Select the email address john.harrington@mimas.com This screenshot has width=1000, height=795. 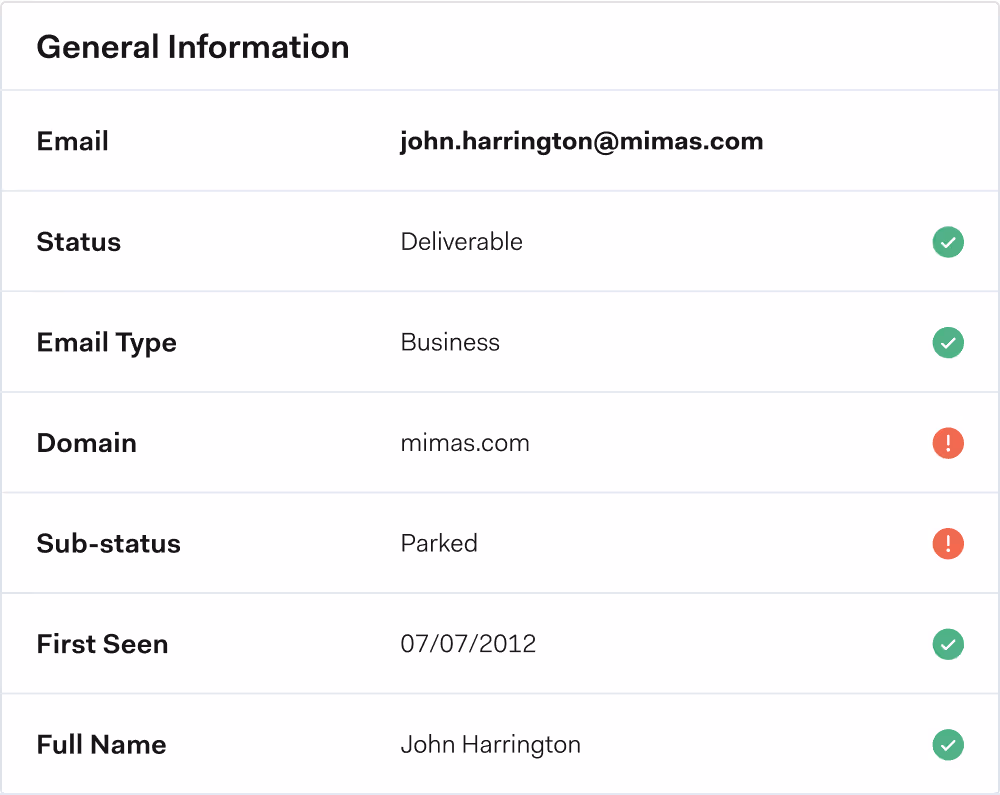tap(582, 141)
